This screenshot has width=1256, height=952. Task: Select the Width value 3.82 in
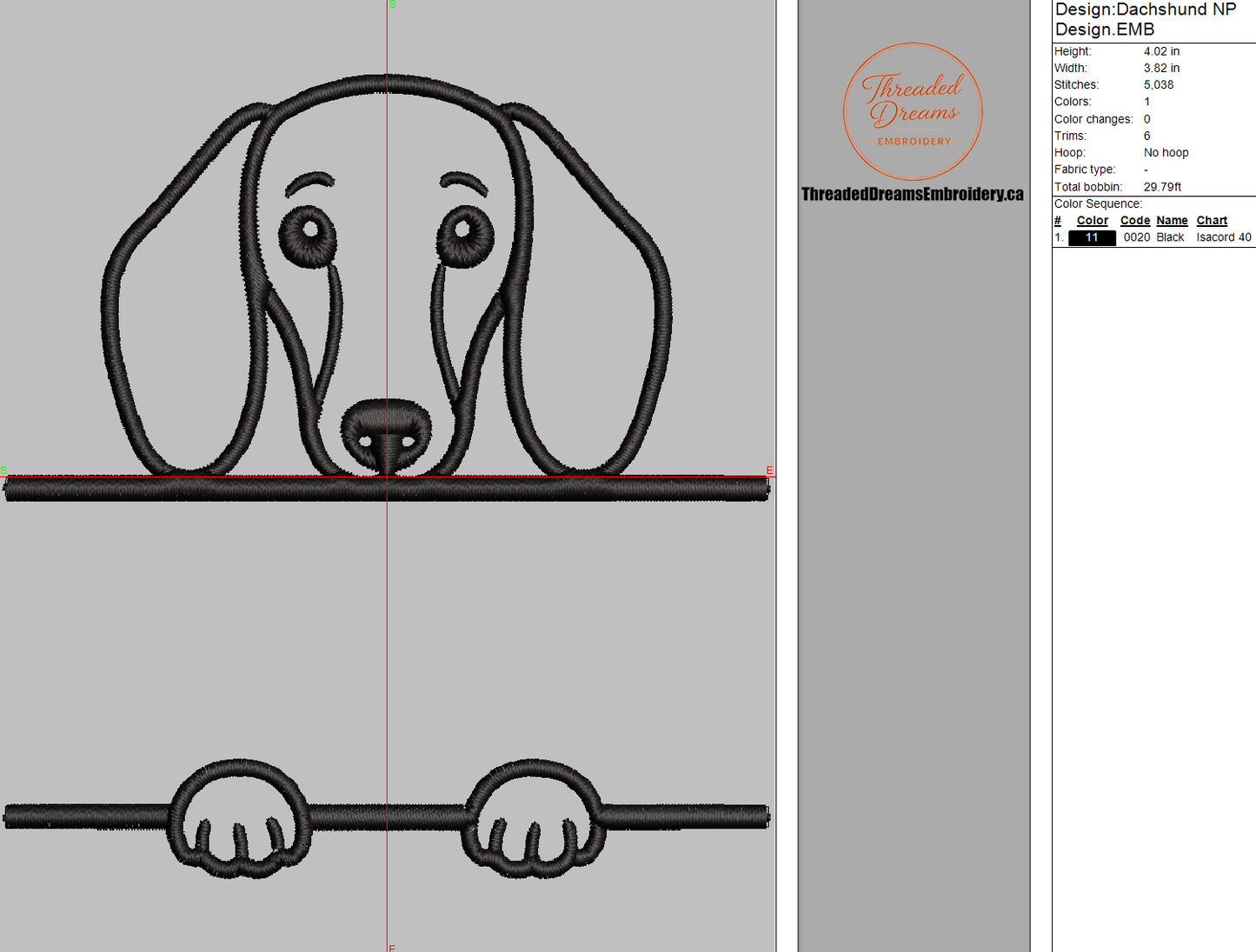click(x=1161, y=68)
